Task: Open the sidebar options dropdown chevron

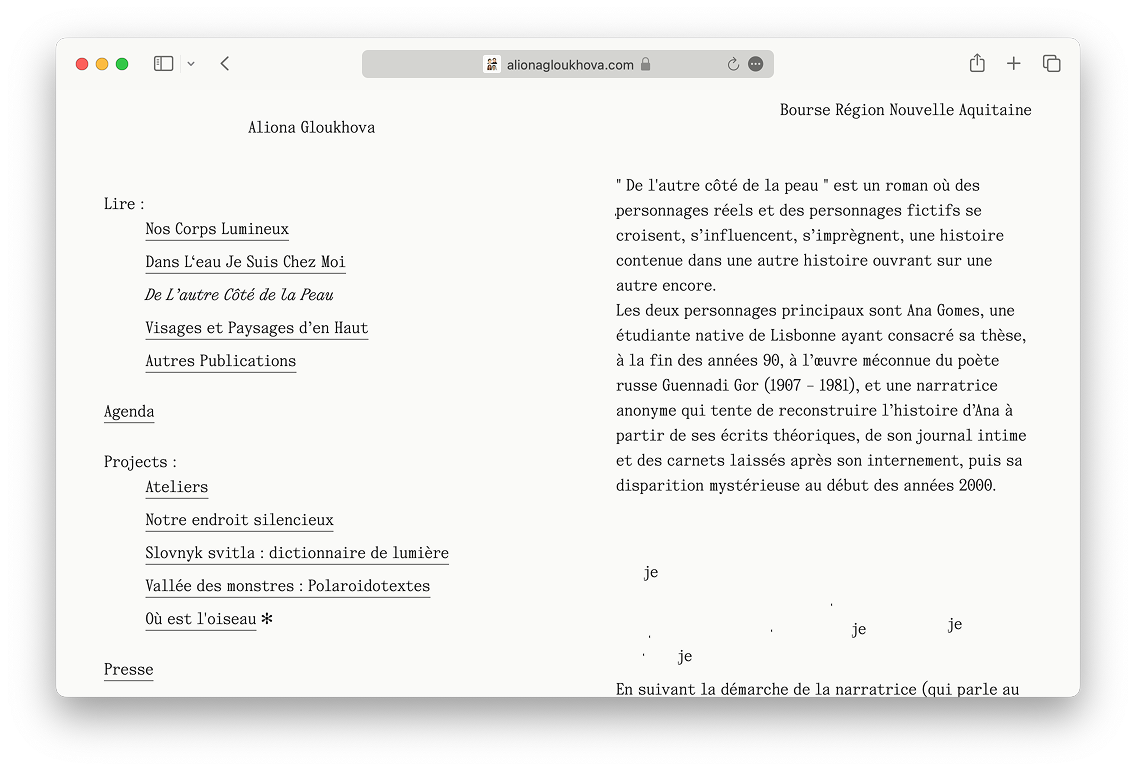Action: pos(191,64)
